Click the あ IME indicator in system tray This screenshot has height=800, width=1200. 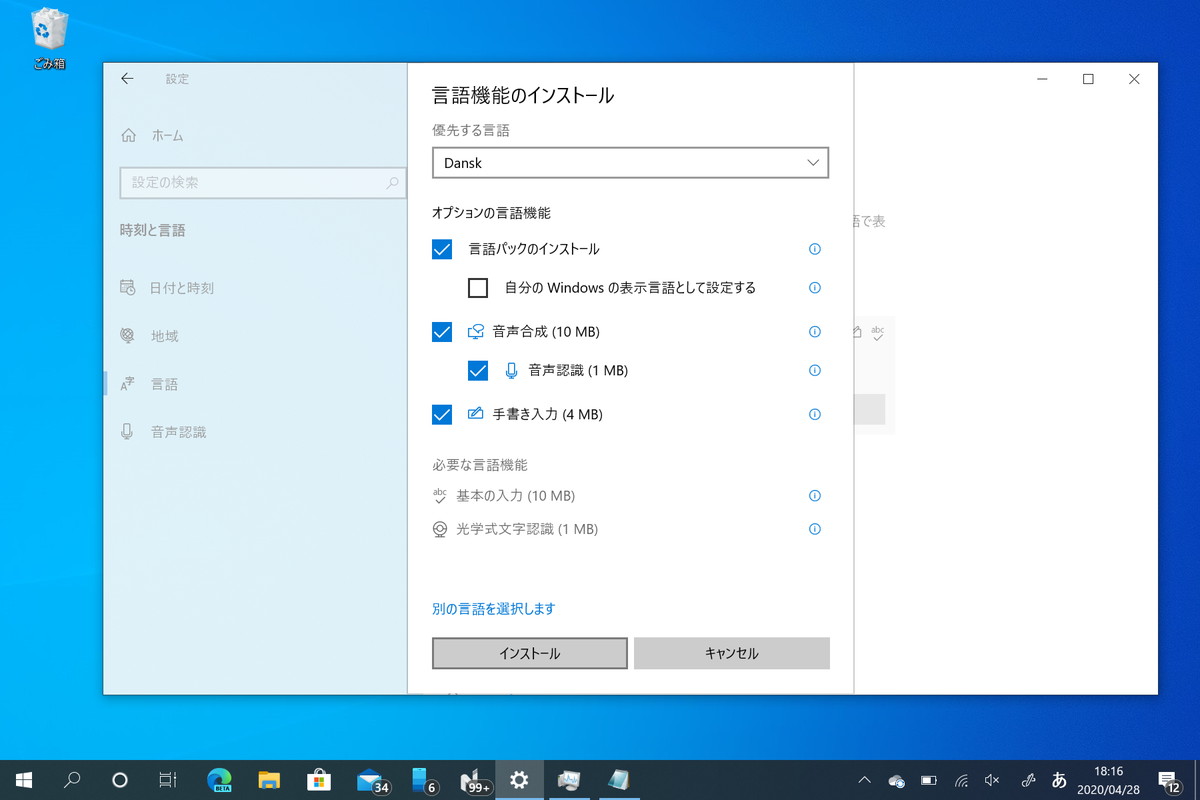pos(1060,779)
